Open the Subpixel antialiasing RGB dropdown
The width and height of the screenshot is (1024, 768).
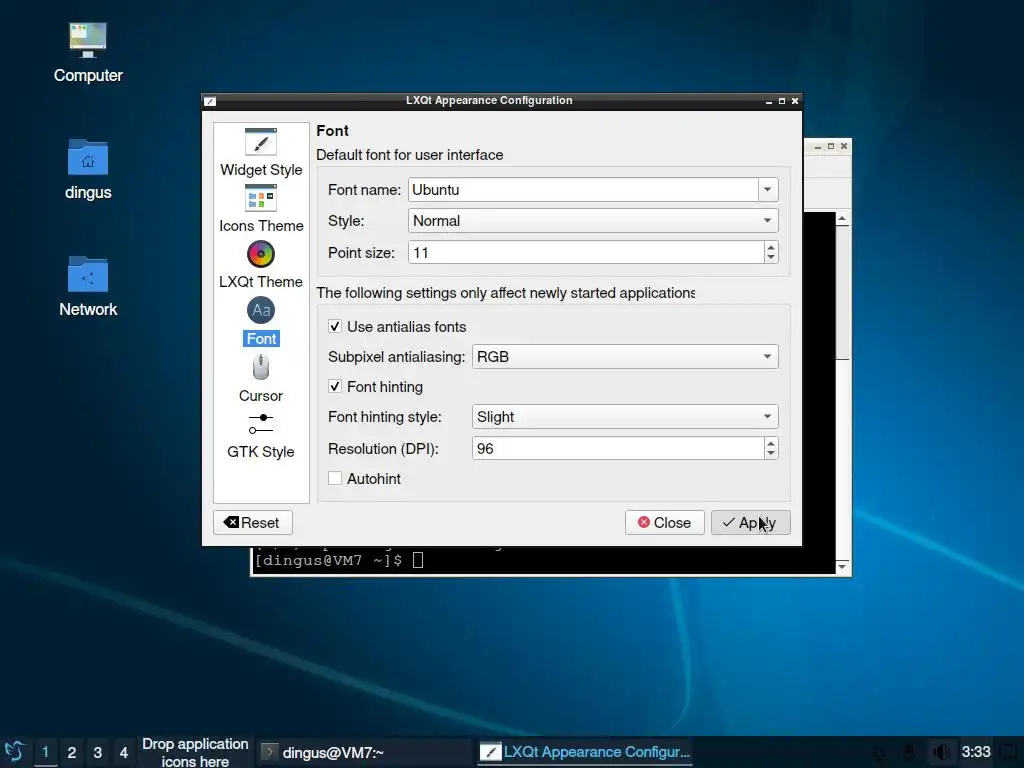click(x=625, y=357)
